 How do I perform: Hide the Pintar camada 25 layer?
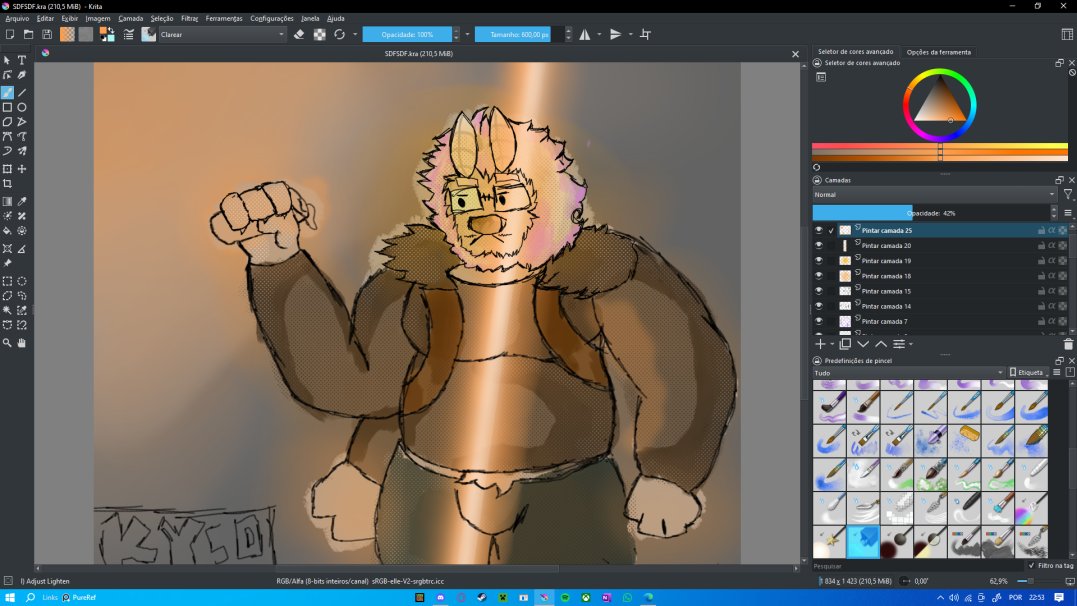point(818,230)
